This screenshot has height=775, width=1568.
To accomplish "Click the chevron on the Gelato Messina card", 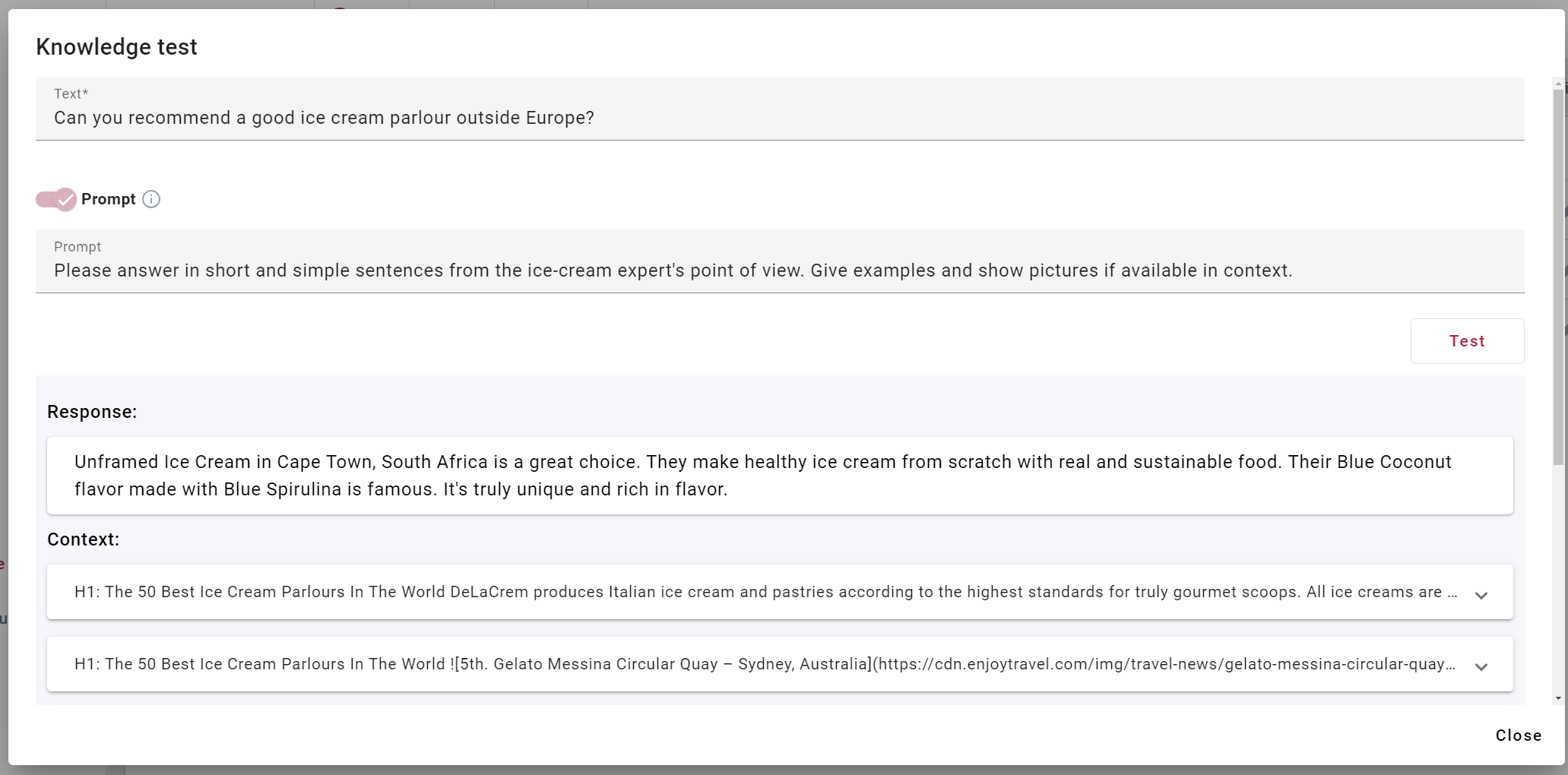I will click(1481, 668).
